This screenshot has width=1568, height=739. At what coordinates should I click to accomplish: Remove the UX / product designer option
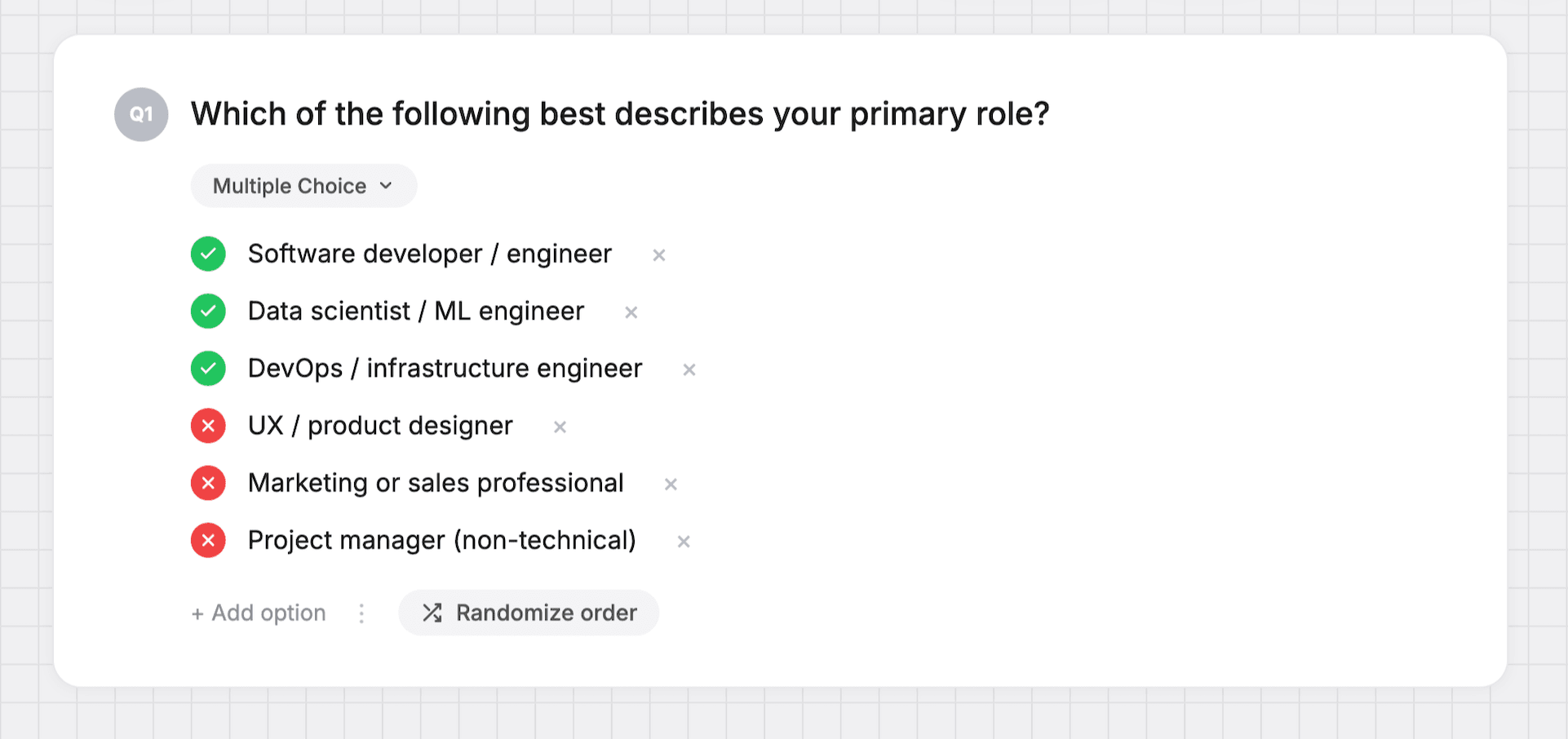560,427
